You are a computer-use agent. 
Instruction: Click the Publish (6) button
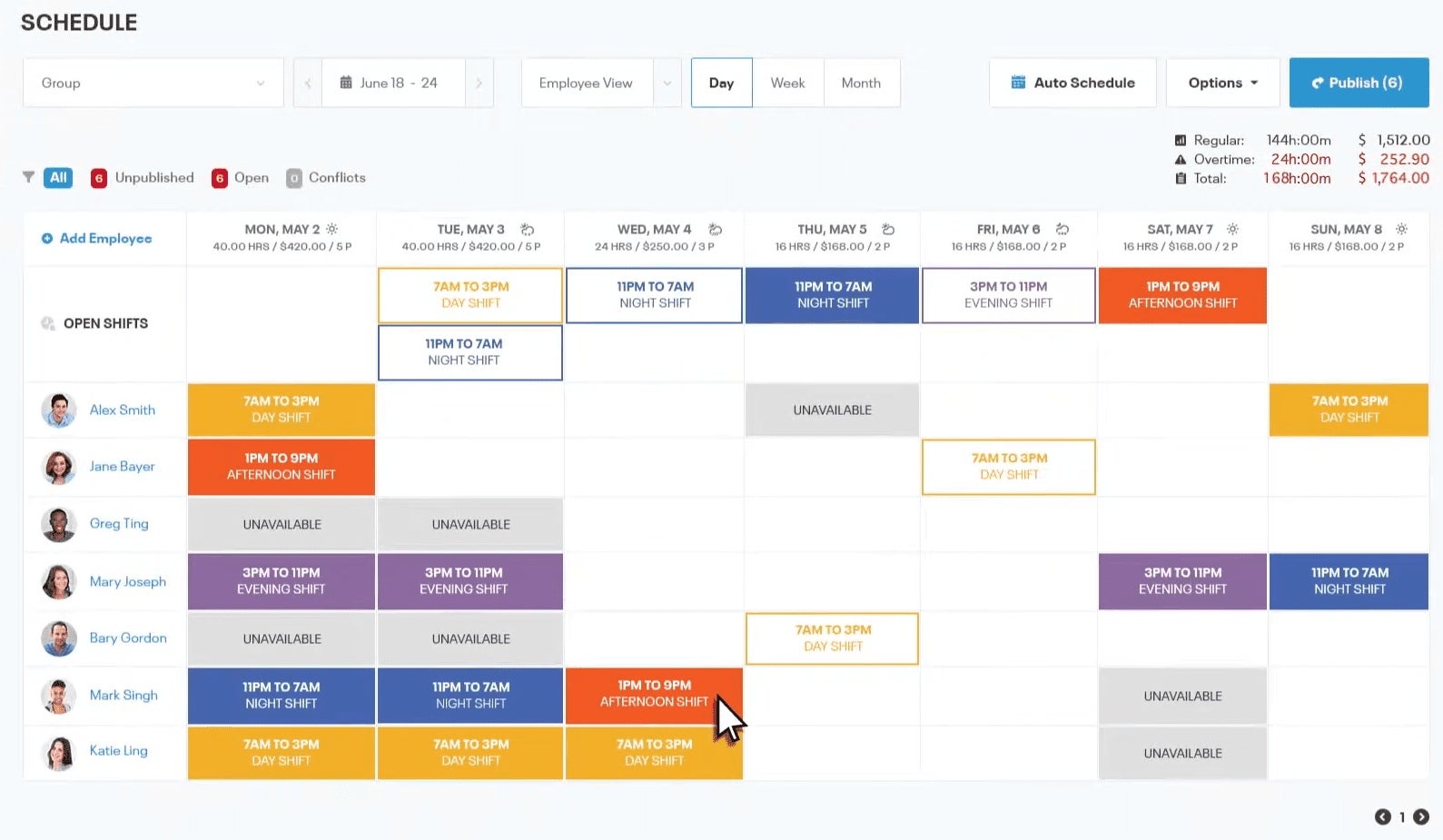pos(1359,82)
